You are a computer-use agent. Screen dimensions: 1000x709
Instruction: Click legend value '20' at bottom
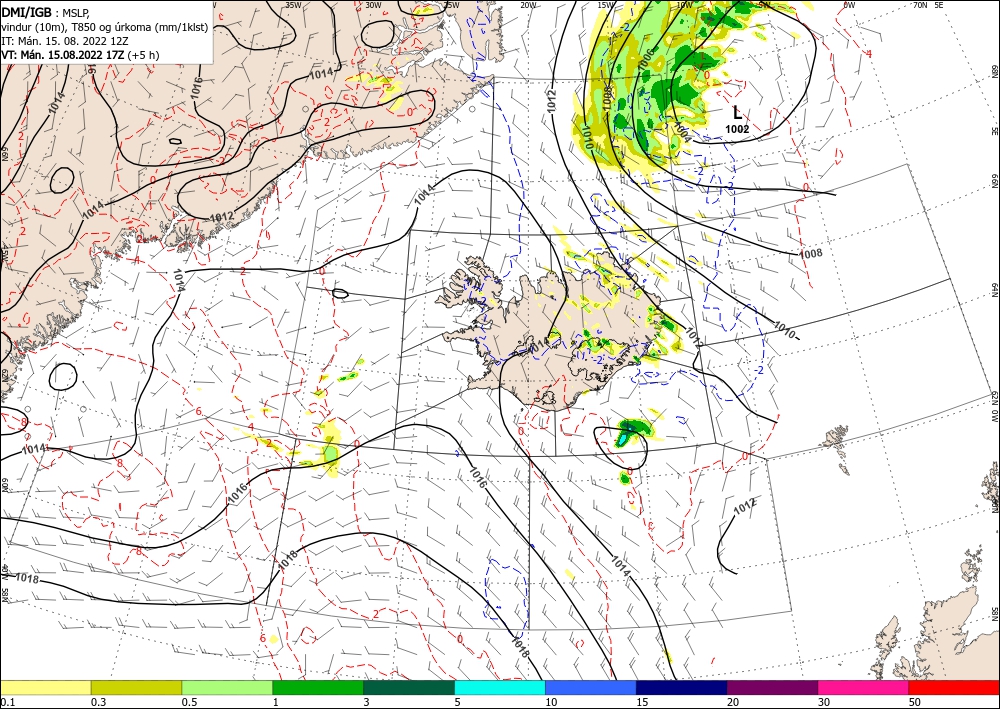click(x=733, y=702)
